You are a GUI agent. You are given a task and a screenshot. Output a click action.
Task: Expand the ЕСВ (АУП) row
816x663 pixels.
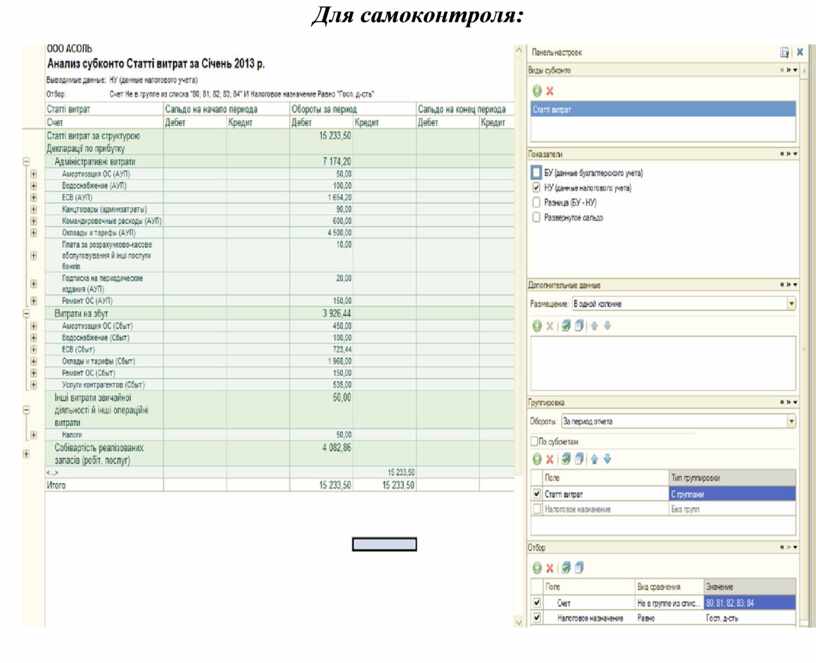34,197
